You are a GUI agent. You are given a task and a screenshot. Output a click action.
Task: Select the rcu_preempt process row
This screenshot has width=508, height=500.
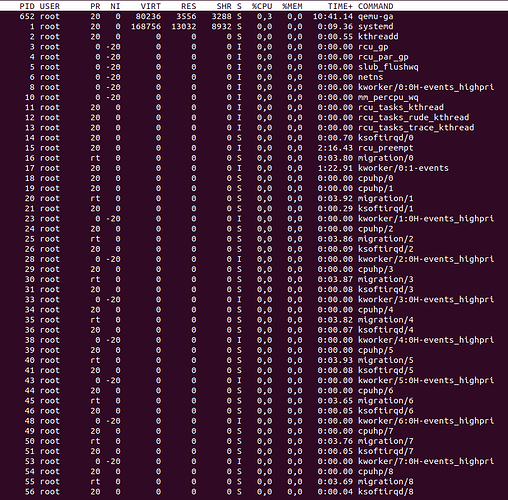(254, 148)
